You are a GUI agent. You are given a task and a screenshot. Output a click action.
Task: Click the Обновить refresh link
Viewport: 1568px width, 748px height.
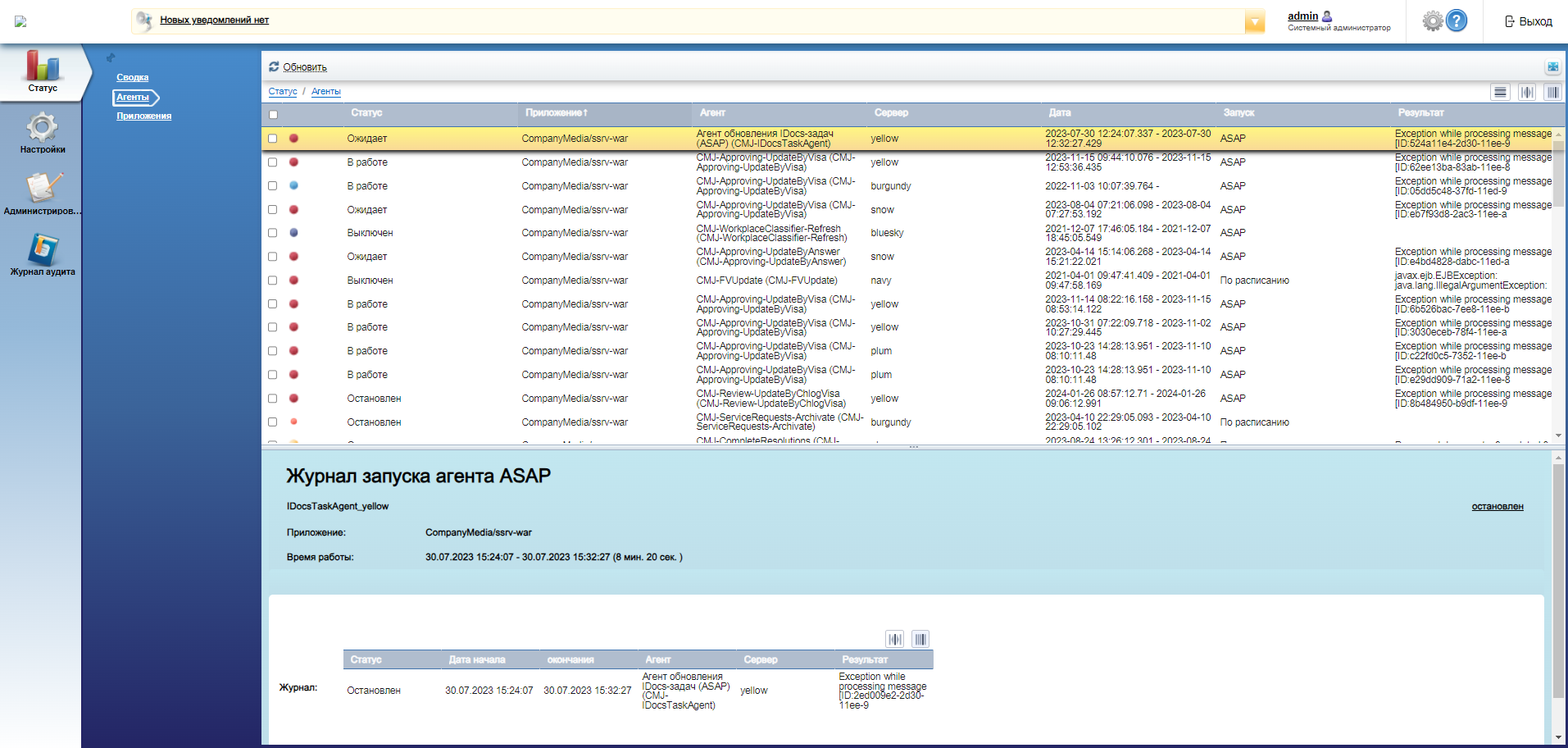[x=305, y=67]
